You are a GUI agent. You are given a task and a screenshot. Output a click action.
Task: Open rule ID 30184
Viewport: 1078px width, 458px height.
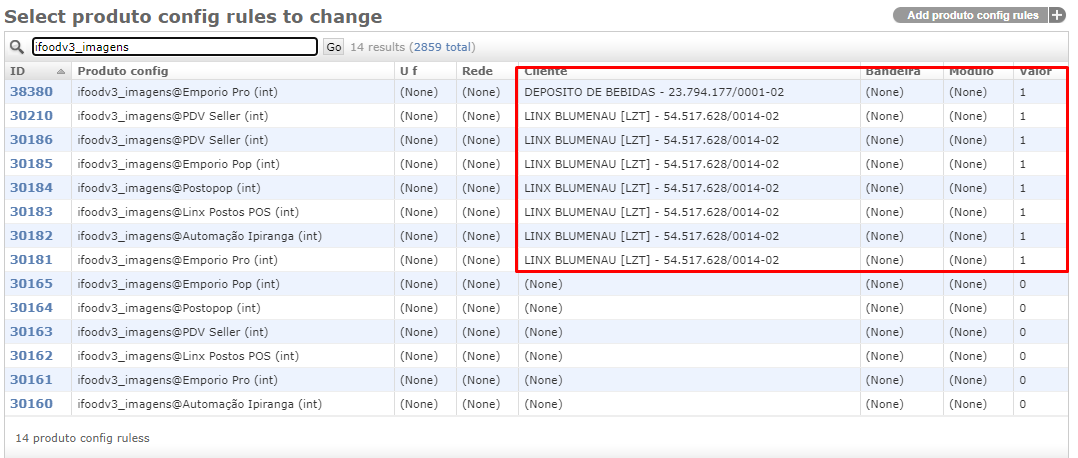point(31,188)
